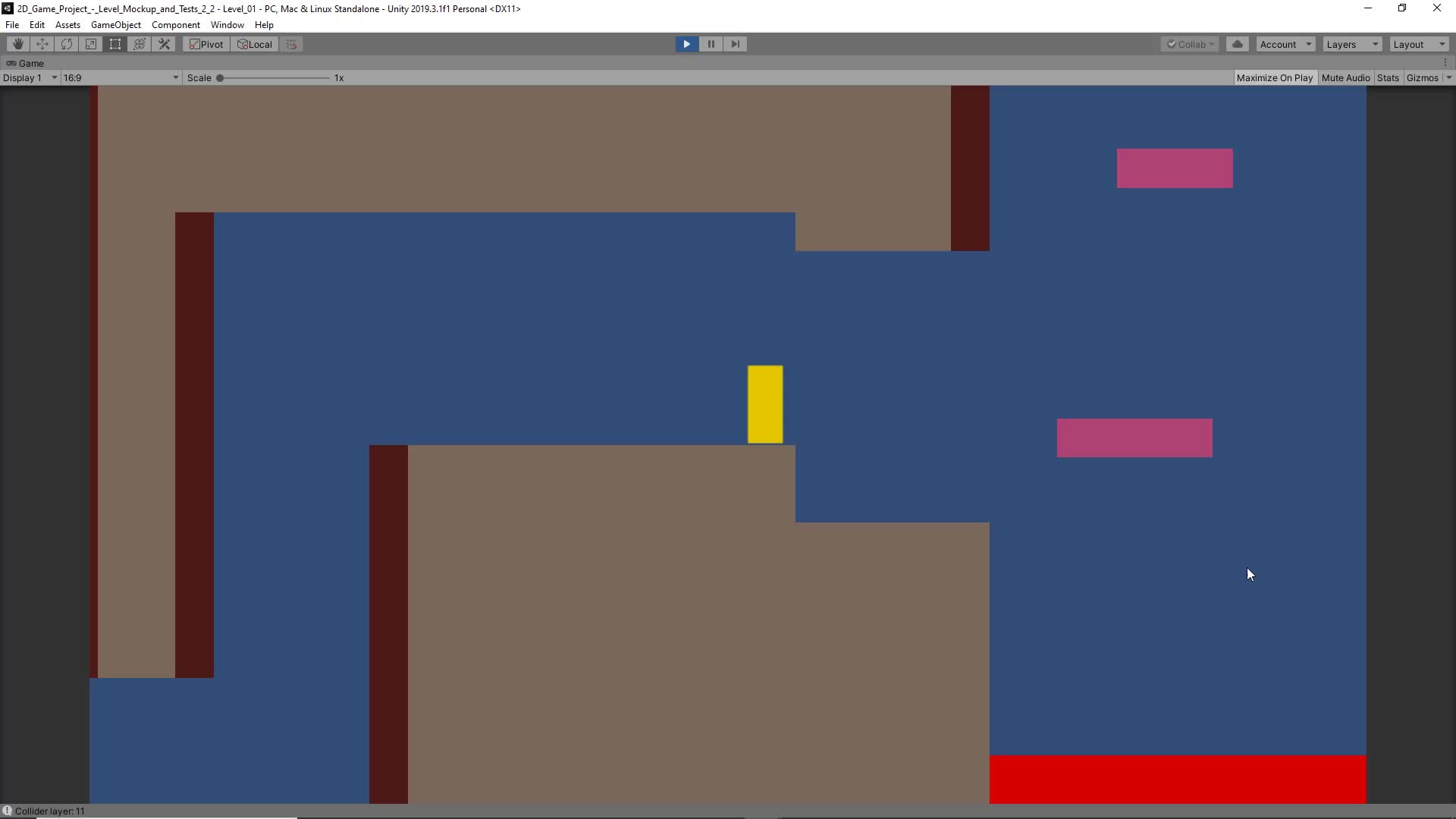Click the Game view Scale slider
The image size is (1456, 819).
coord(274,77)
